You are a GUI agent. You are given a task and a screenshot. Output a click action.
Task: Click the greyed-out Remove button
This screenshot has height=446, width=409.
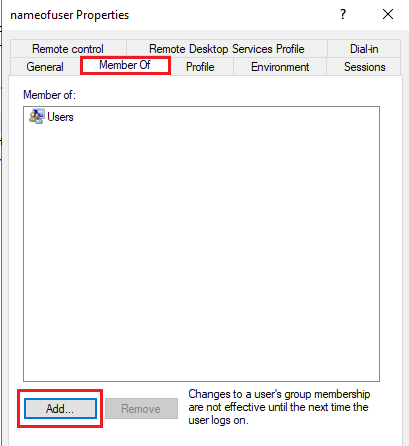[141, 408]
